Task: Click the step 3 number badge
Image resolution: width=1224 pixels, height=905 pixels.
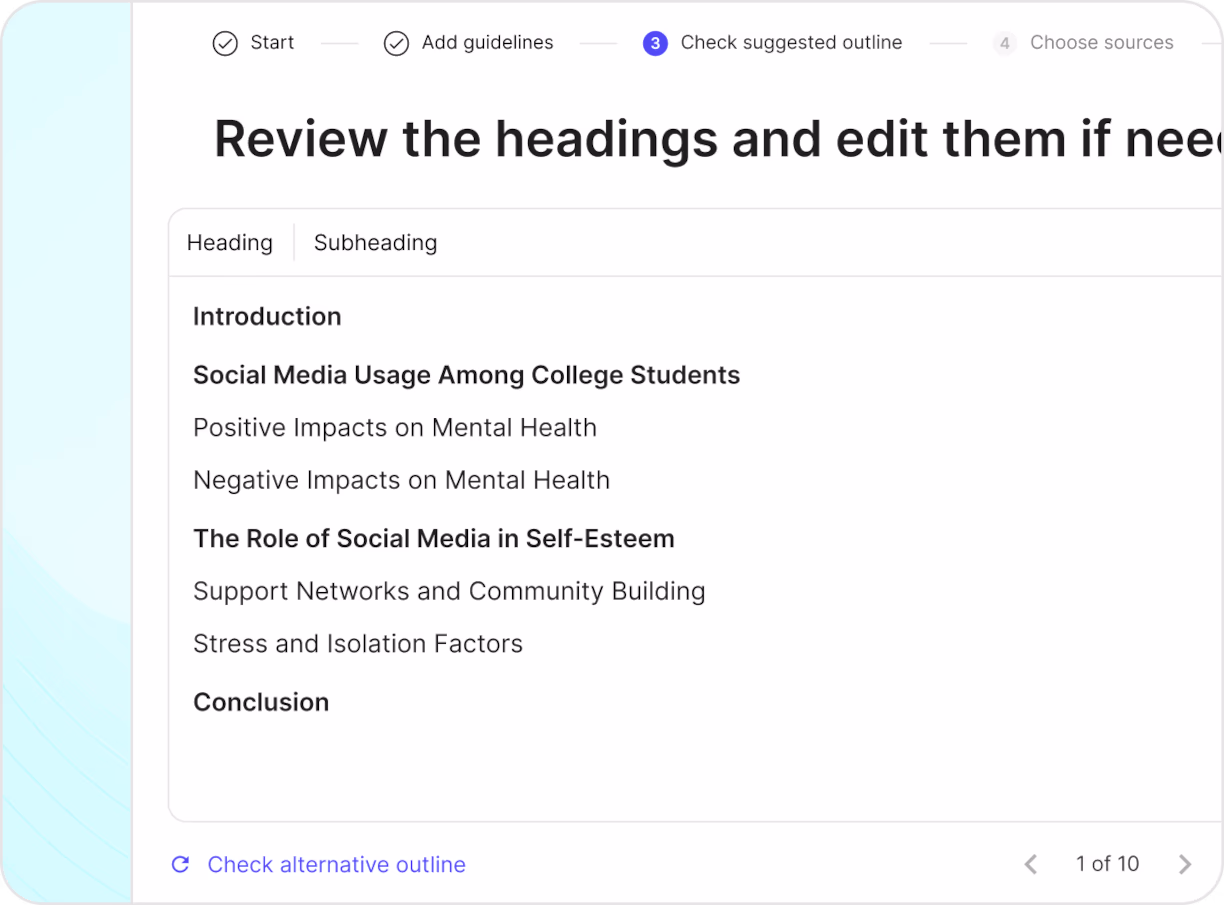Action: 655,43
